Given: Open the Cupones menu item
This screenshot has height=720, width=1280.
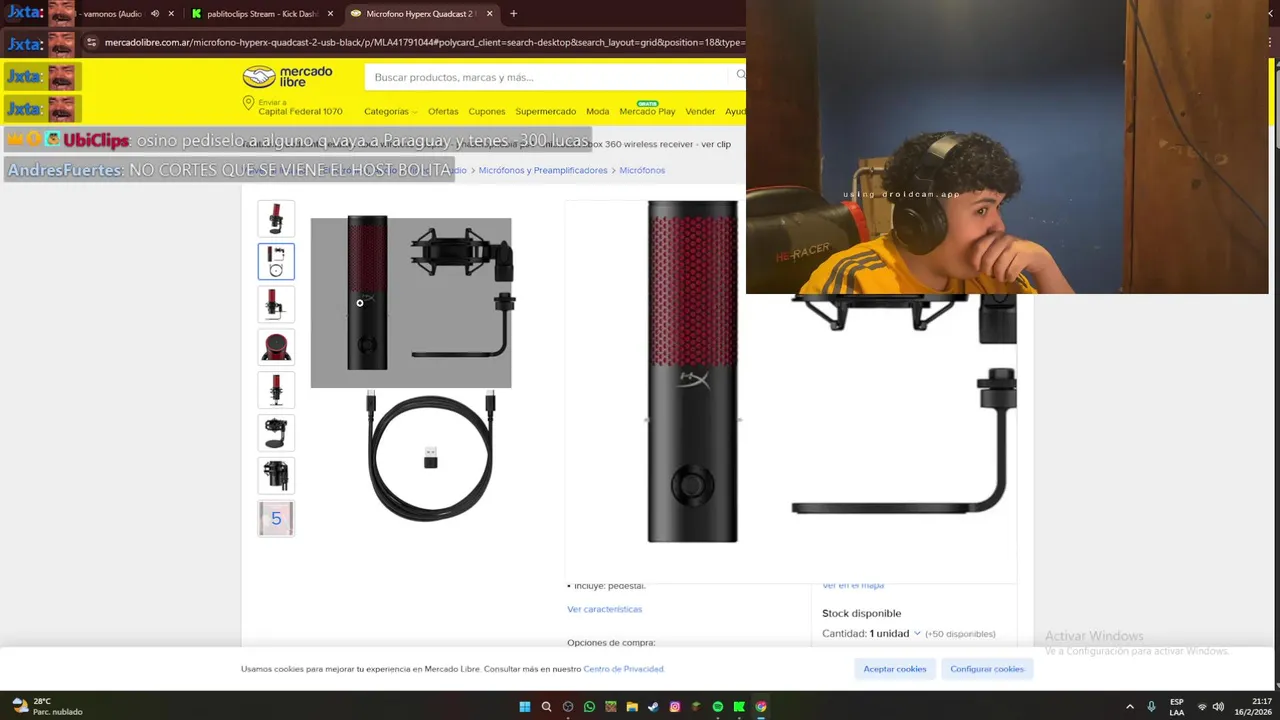Looking at the screenshot, I should (487, 111).
